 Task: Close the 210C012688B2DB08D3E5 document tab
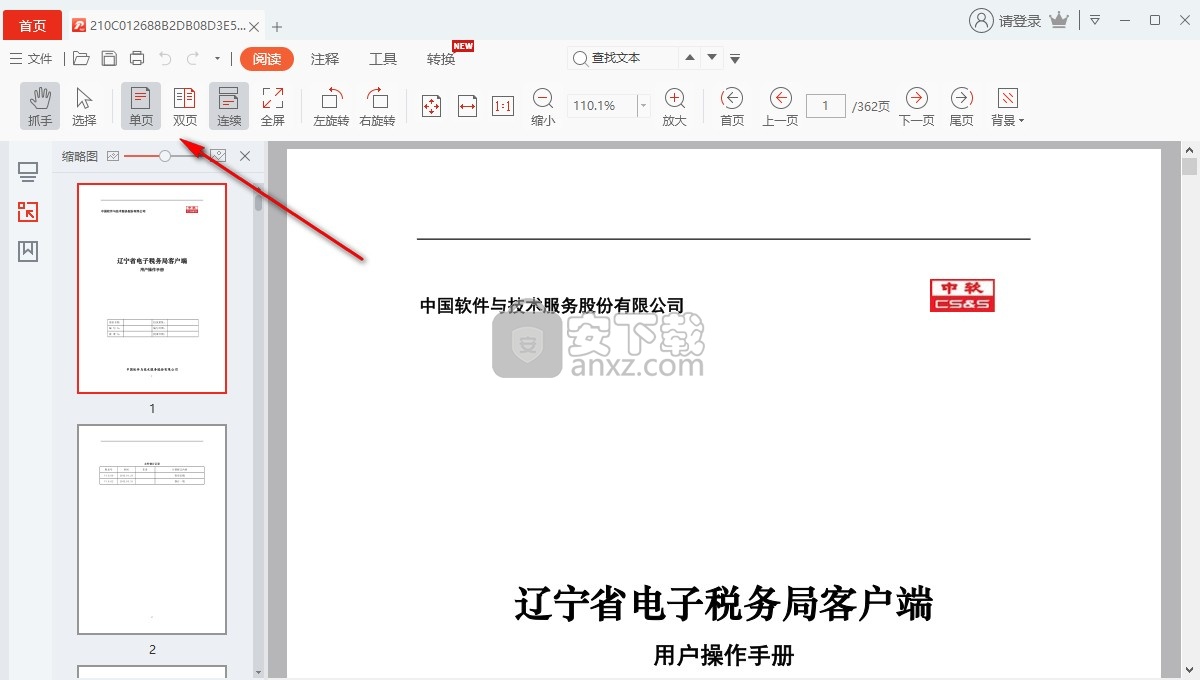256,26
